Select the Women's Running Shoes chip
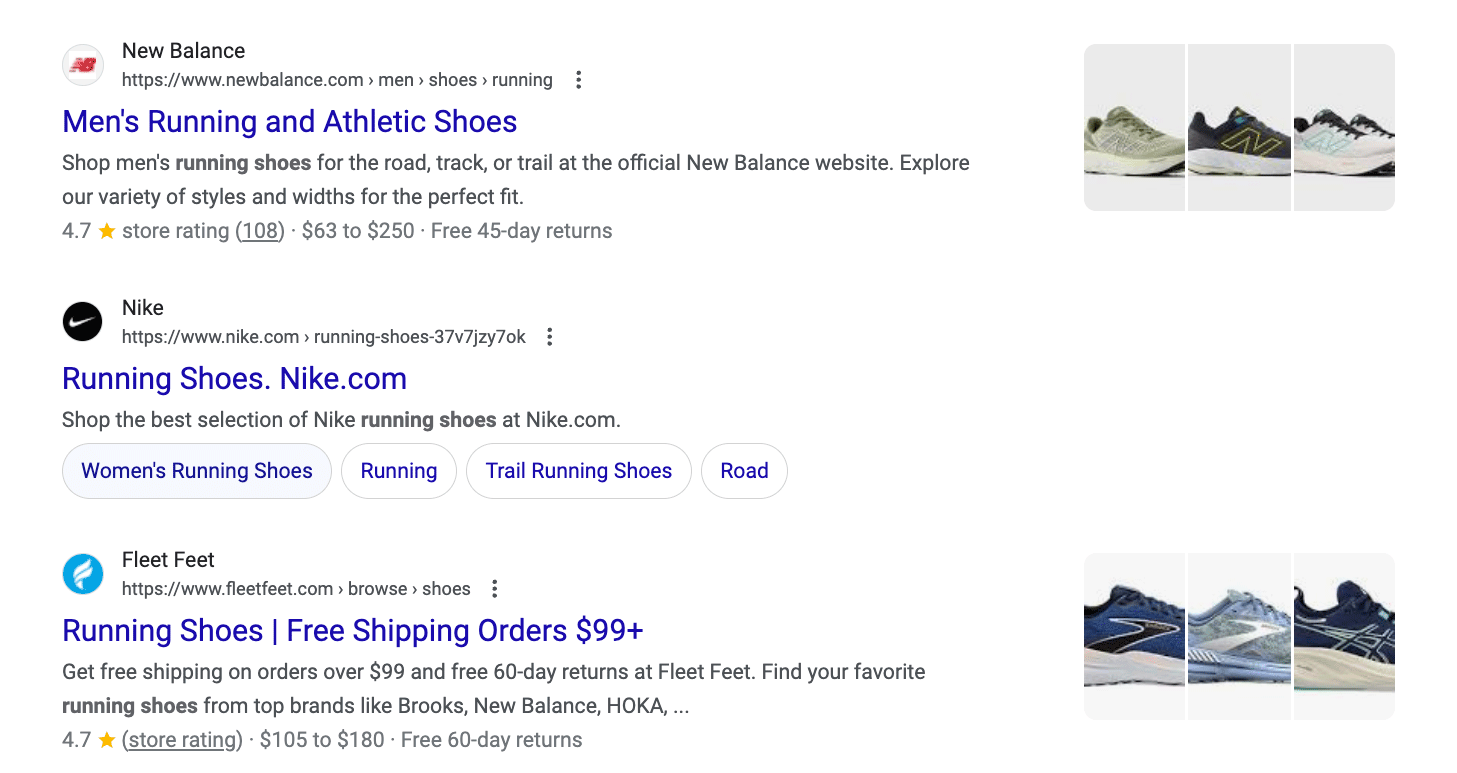This screenshot has width=1457, height=773. 196,470
